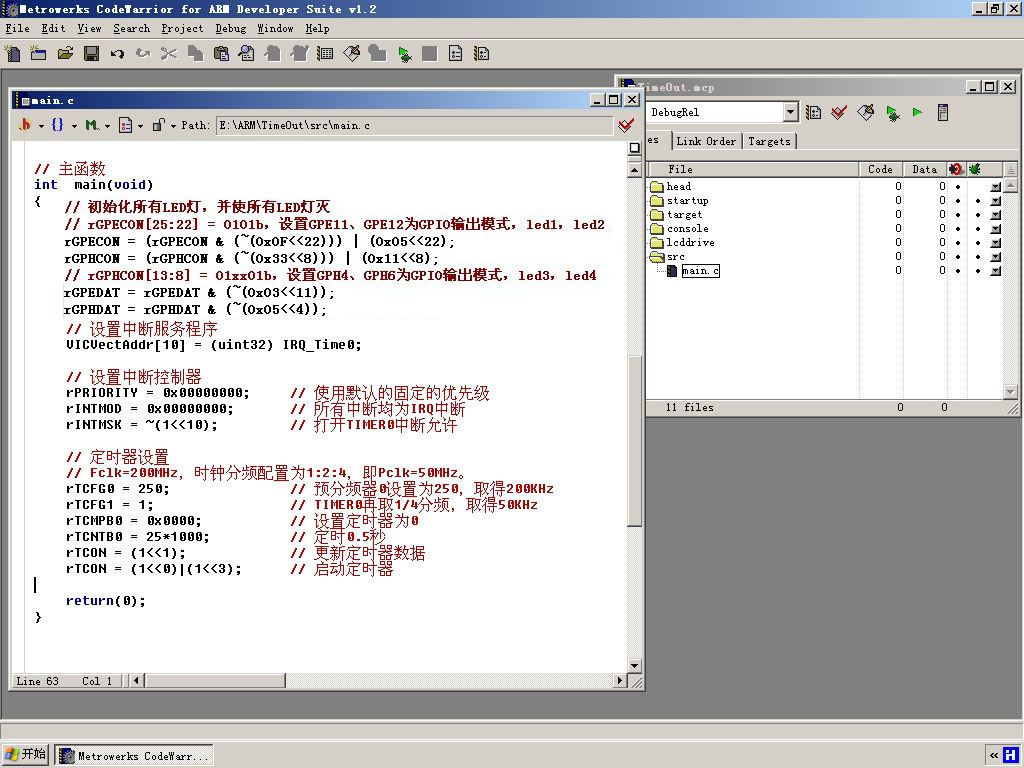Click the red checkmark in main.c editor toolbar

pos(626,125)
